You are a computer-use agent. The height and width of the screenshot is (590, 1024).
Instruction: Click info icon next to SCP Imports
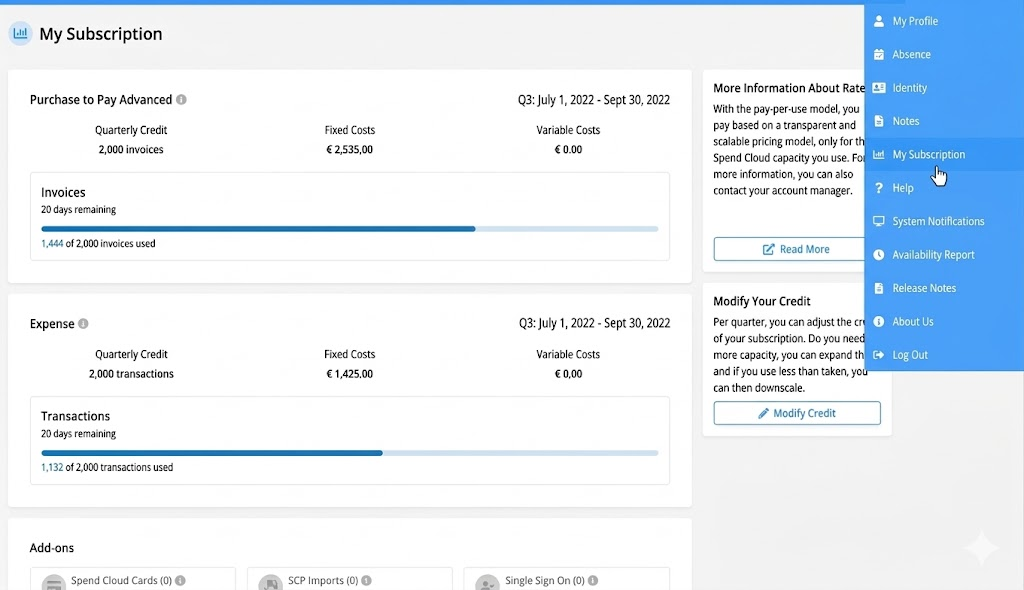click(x=366, y=580)
